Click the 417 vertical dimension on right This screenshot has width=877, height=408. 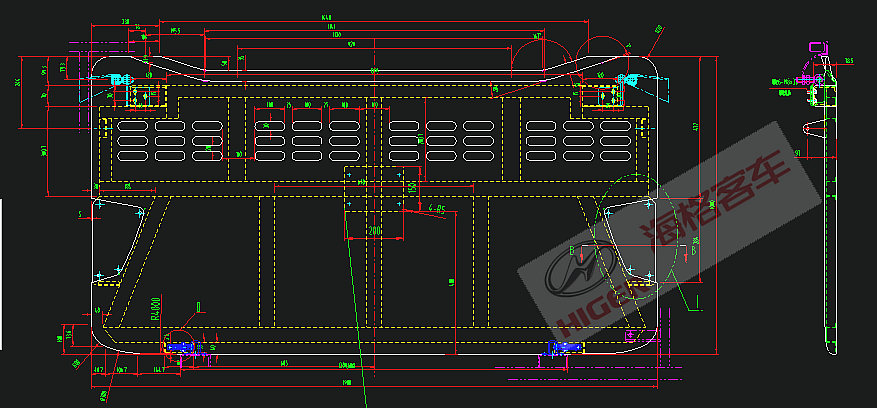[x=697, y=126]
